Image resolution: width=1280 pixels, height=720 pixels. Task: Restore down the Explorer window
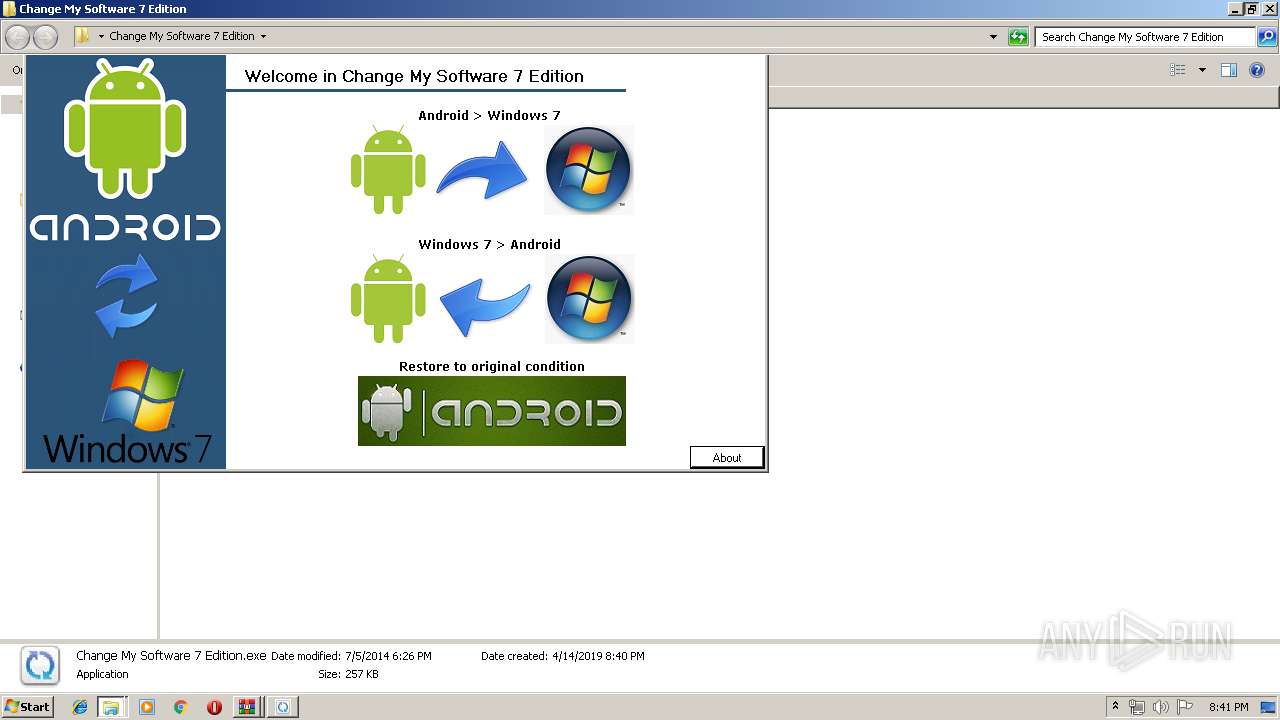click(1252, 9)
